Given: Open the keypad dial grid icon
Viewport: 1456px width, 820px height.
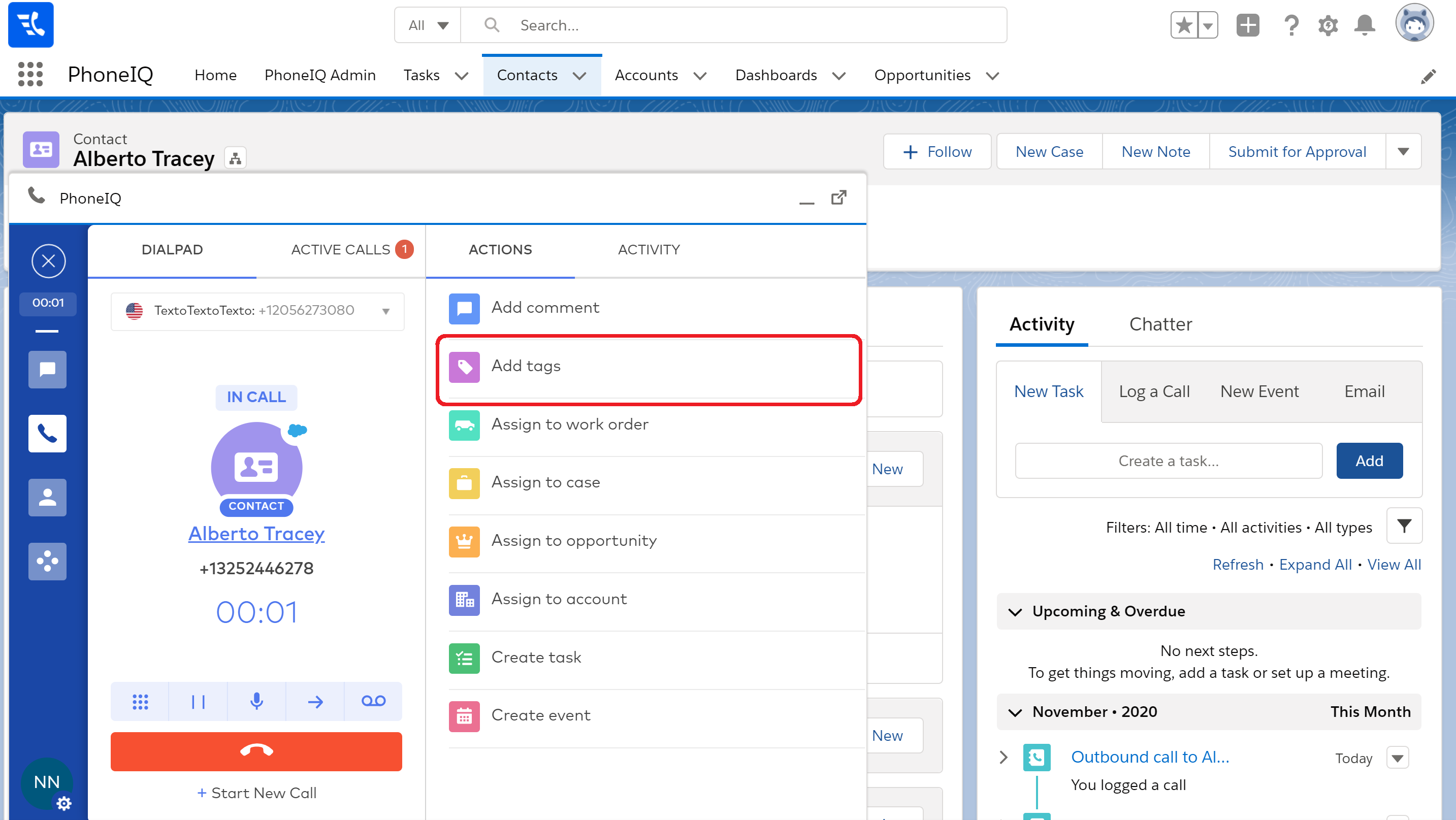Looking at the screenshot, I should point(140,701).
